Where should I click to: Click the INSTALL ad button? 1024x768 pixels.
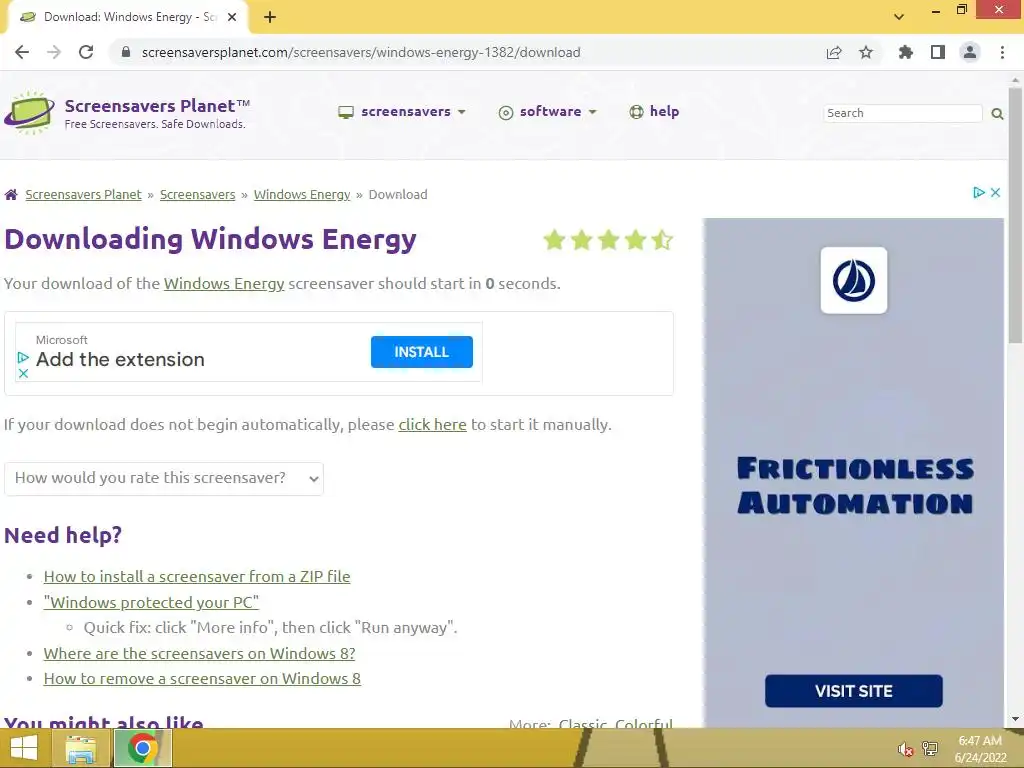[x=421, y=352]
